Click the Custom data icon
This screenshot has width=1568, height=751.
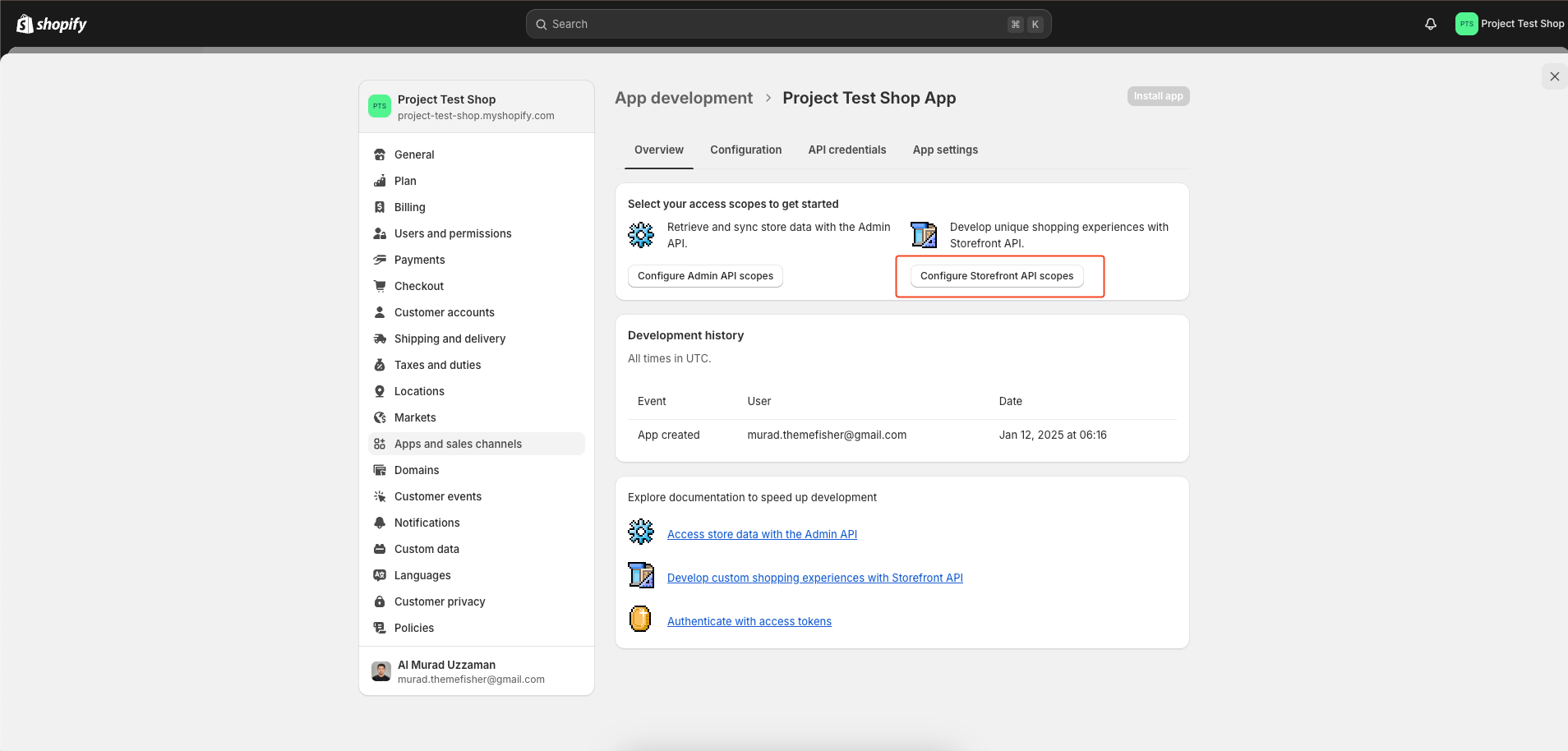click(x=380, y=549)
